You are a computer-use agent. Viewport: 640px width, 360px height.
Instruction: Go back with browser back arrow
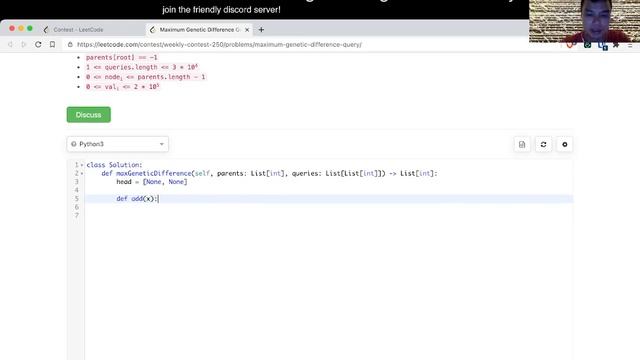(x=10, y=44)
